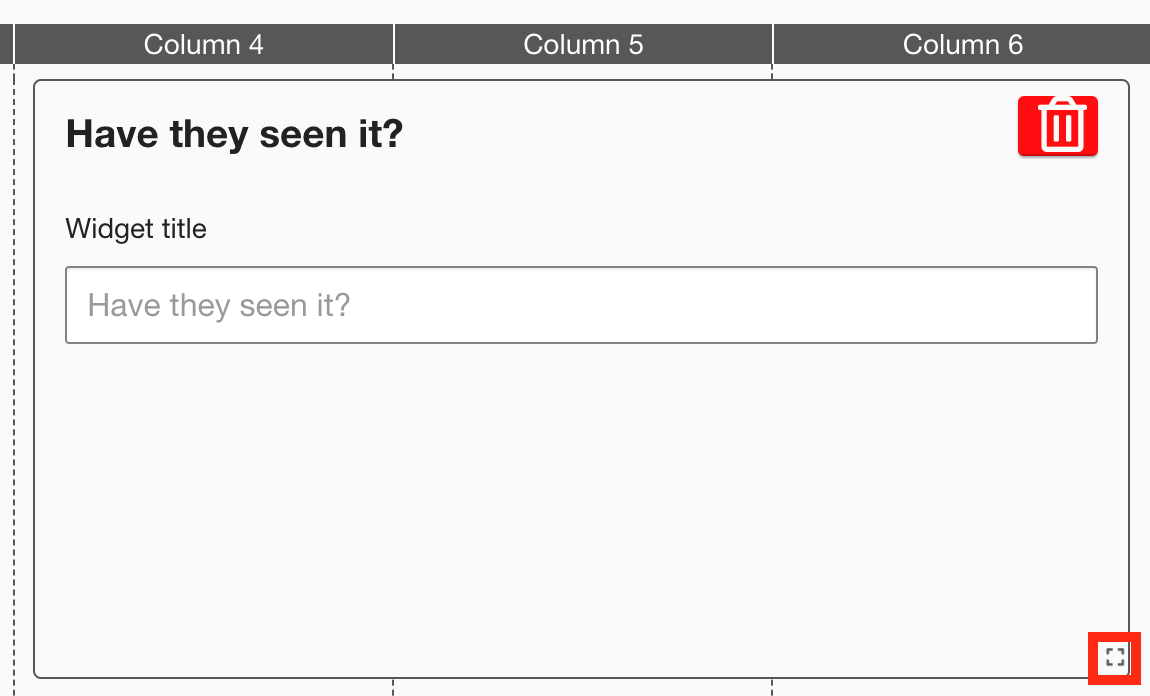Click the Column 6 header bar

pos(963,44)
